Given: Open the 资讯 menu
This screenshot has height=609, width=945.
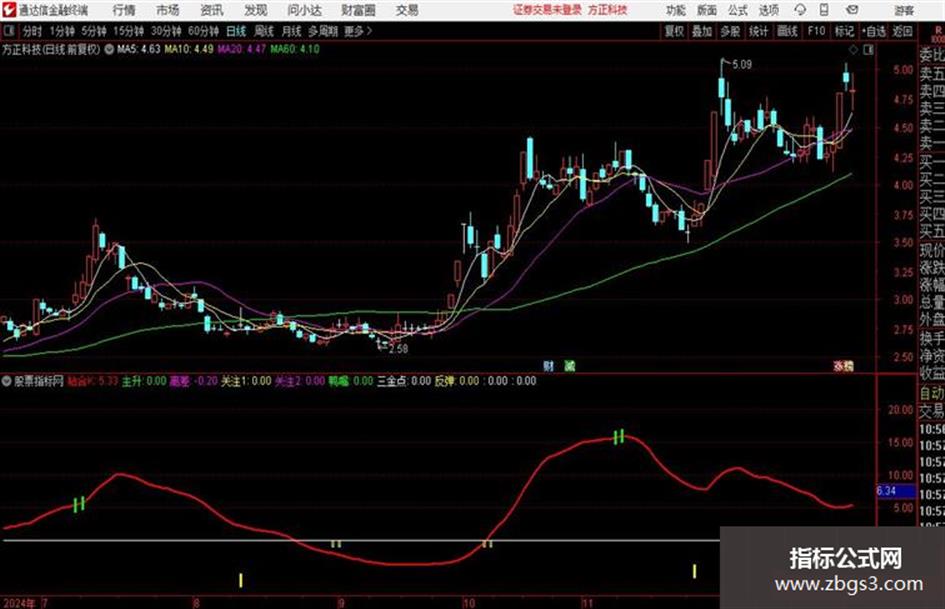Looking at the screenshot, I should (212, 10).
